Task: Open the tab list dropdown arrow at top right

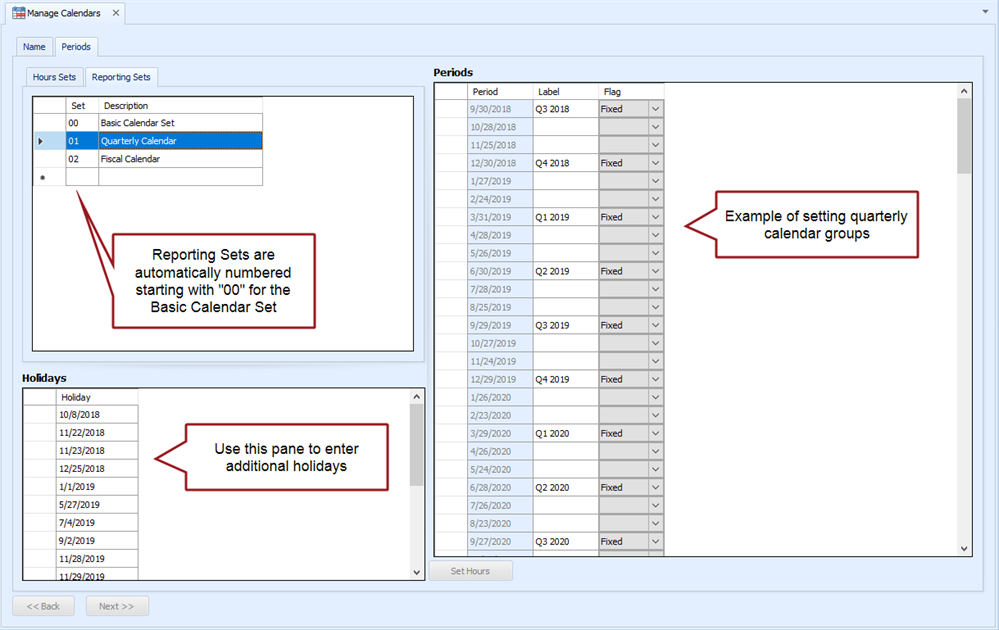Action: (x=986, y=12)
